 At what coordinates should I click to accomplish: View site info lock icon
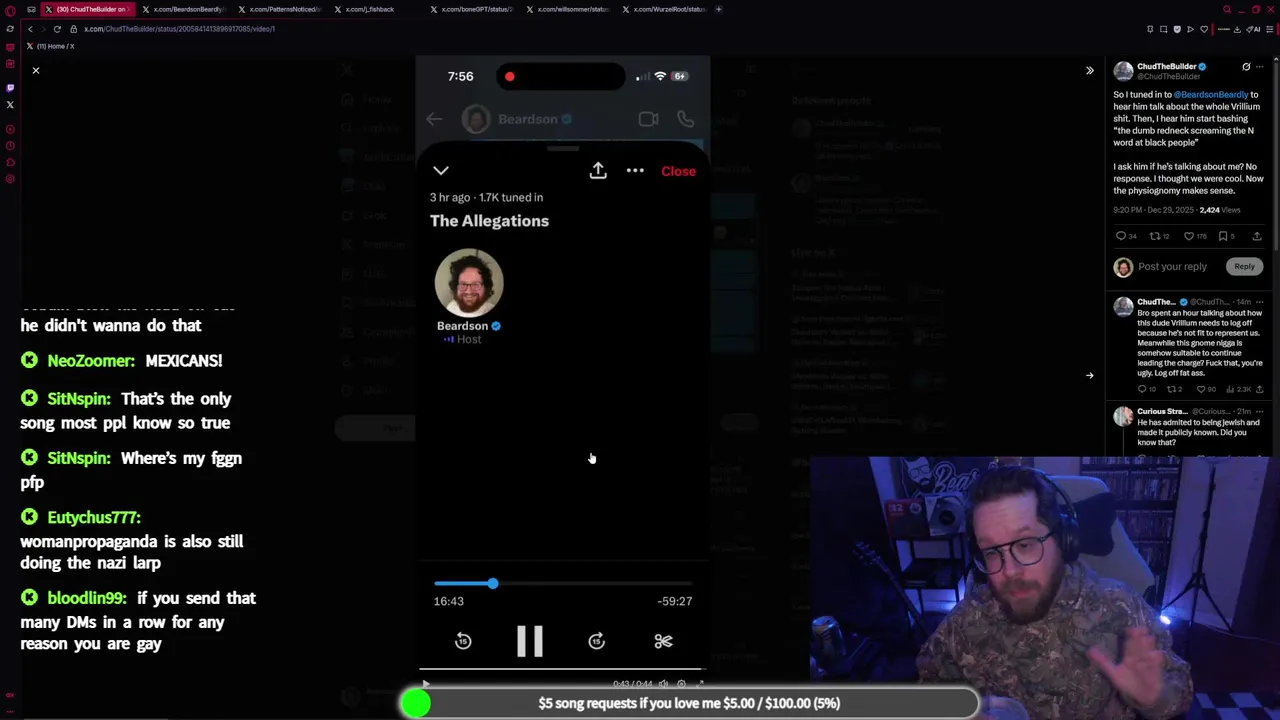73,29
